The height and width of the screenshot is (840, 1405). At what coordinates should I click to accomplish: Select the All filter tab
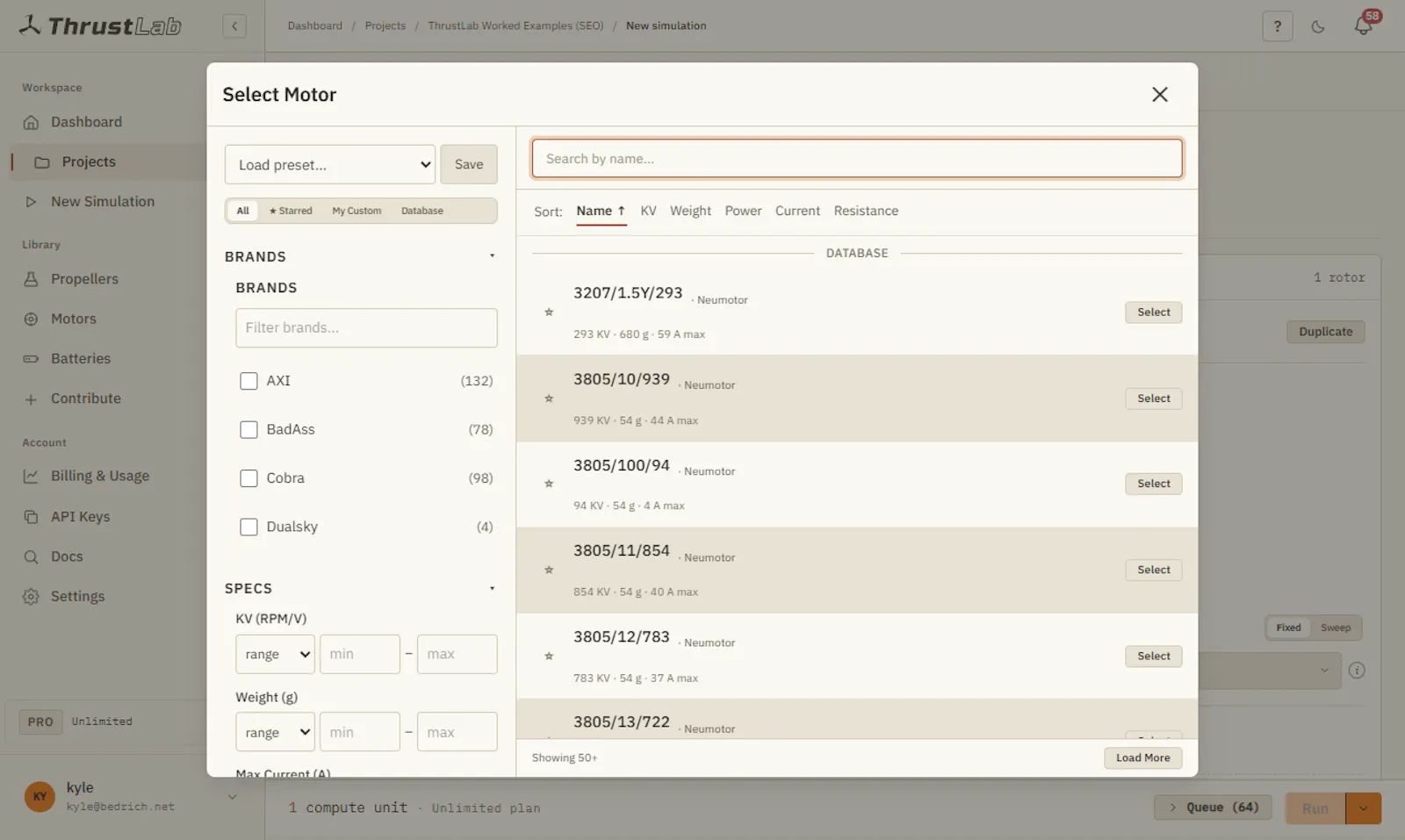click(x=243, y=211)
